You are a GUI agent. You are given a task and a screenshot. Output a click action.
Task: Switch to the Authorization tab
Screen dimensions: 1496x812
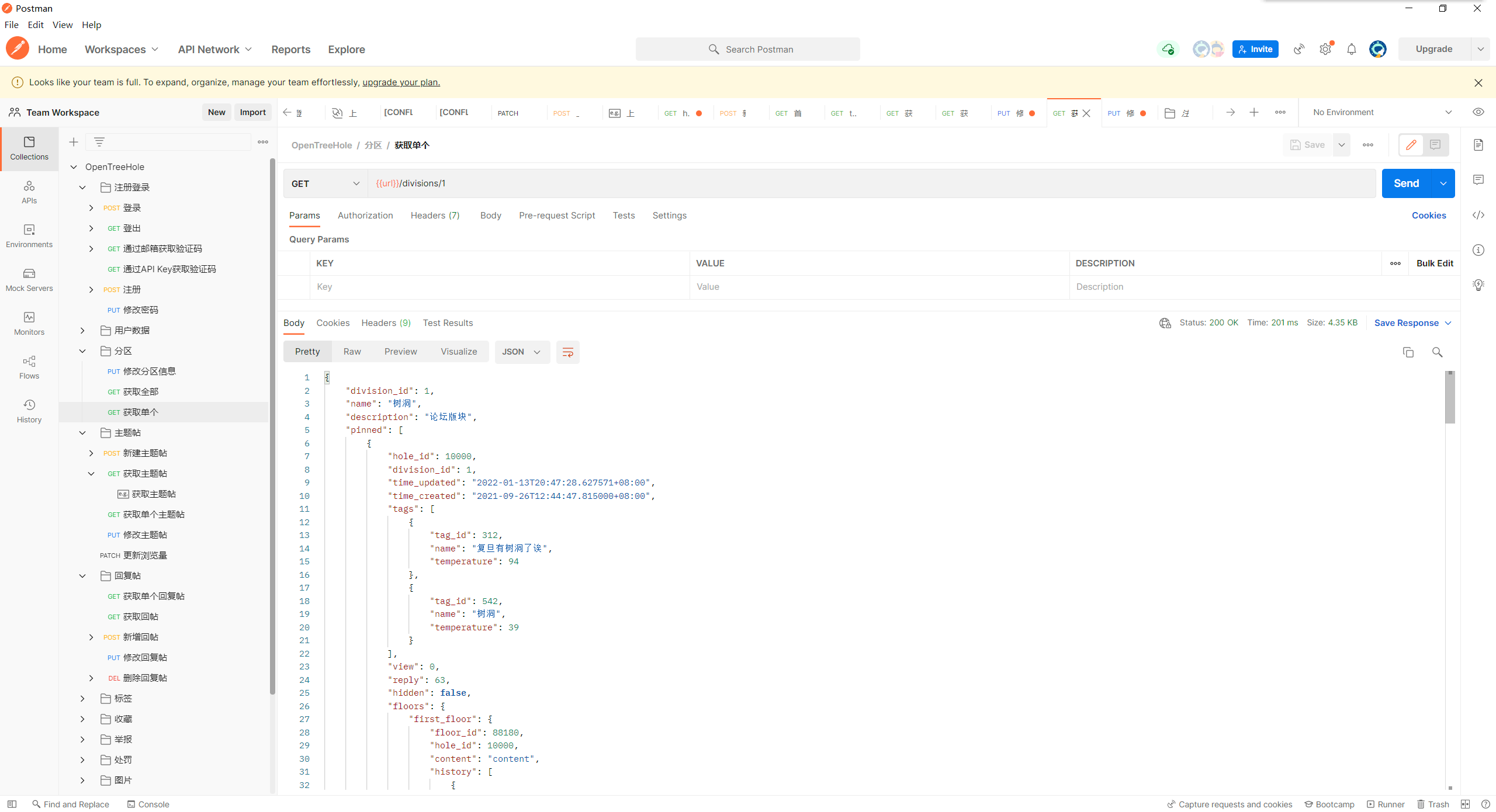click(365, 215)
